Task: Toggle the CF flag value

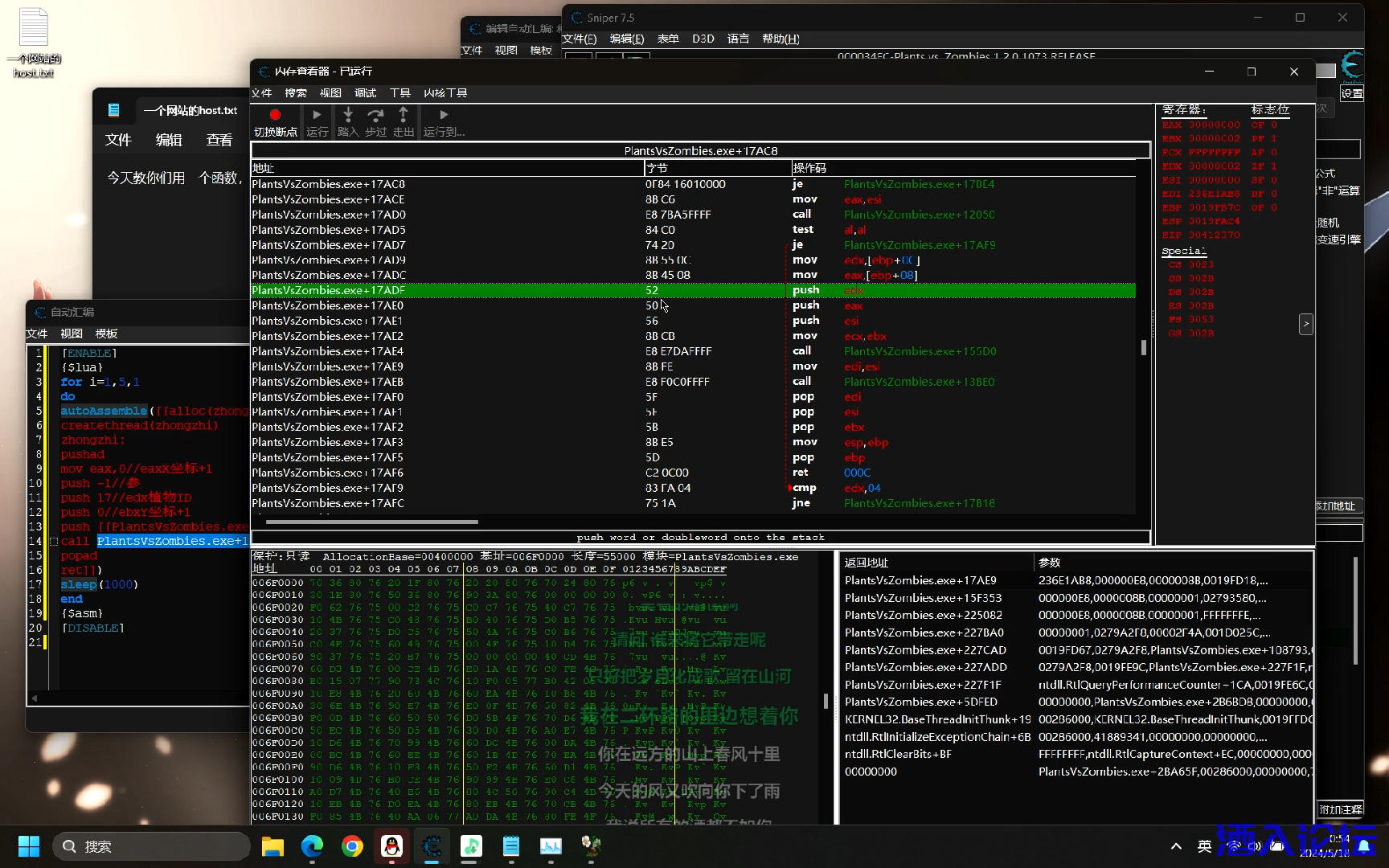Action: 1274,125
